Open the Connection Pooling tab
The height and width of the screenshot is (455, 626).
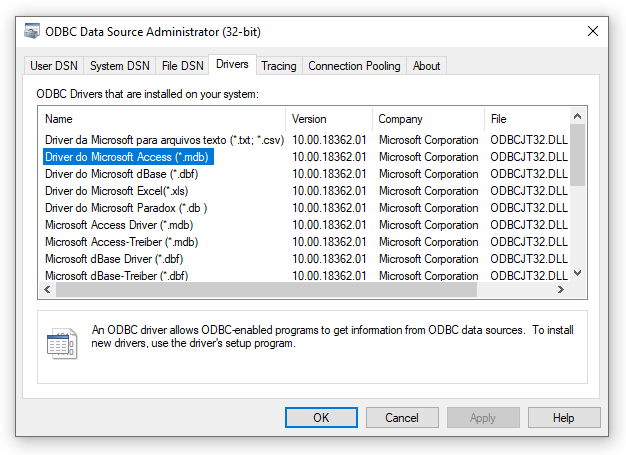[354, 66]
